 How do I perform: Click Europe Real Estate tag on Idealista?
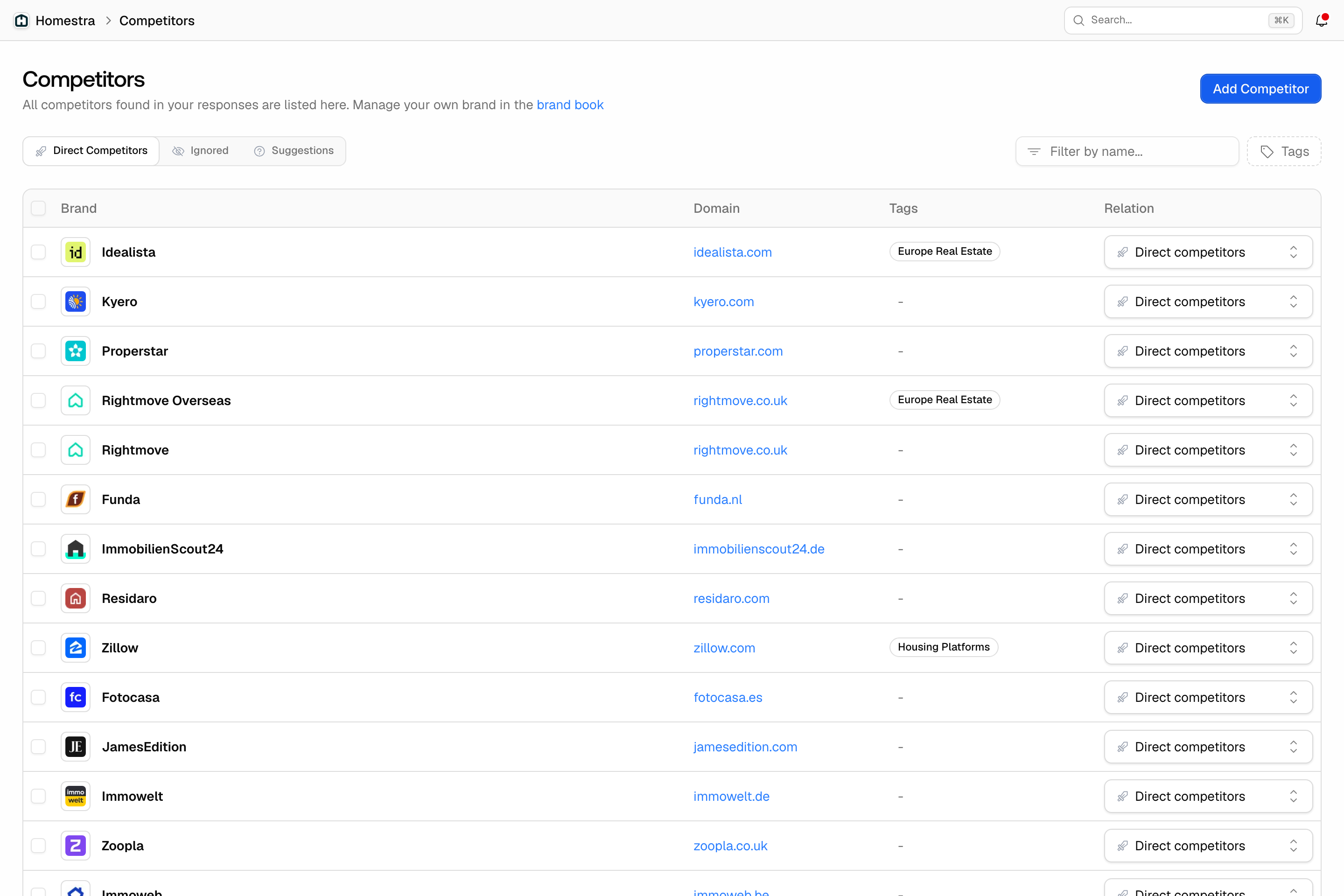pos(945,252)
